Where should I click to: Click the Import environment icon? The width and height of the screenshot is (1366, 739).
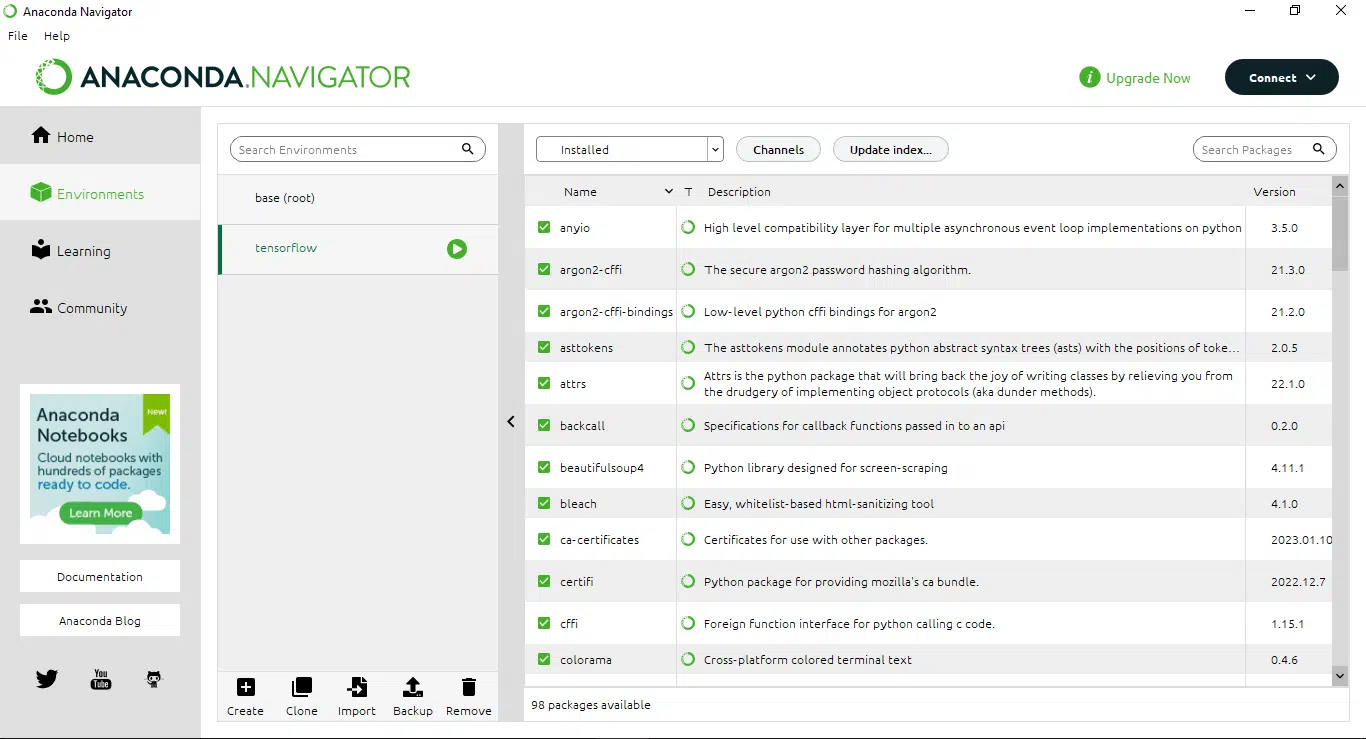pyautogui.click(x=357, y=687)
